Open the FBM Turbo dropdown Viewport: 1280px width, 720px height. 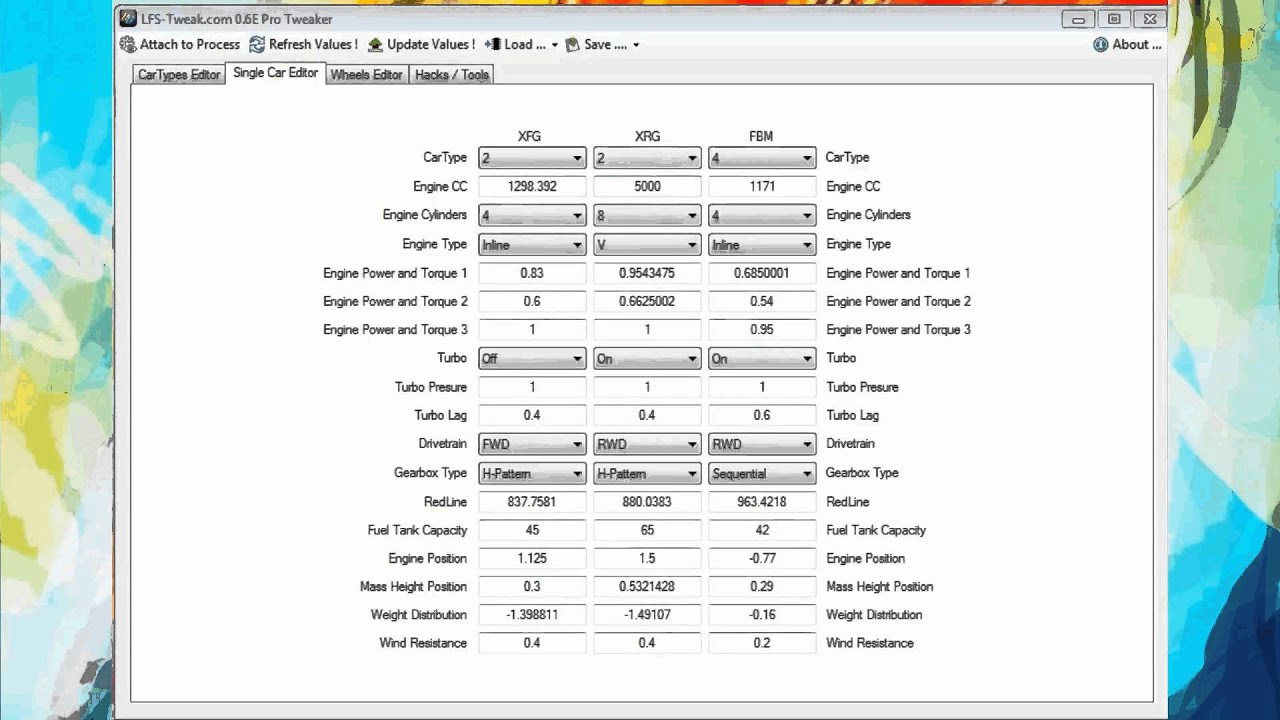pyautogui.click(x=762, y=358)
